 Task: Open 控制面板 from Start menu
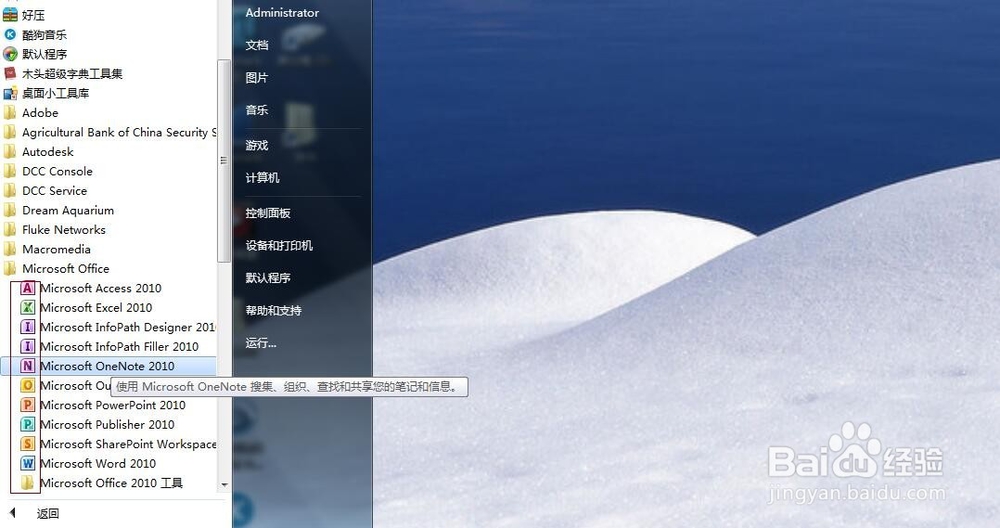tap(268, 213)
